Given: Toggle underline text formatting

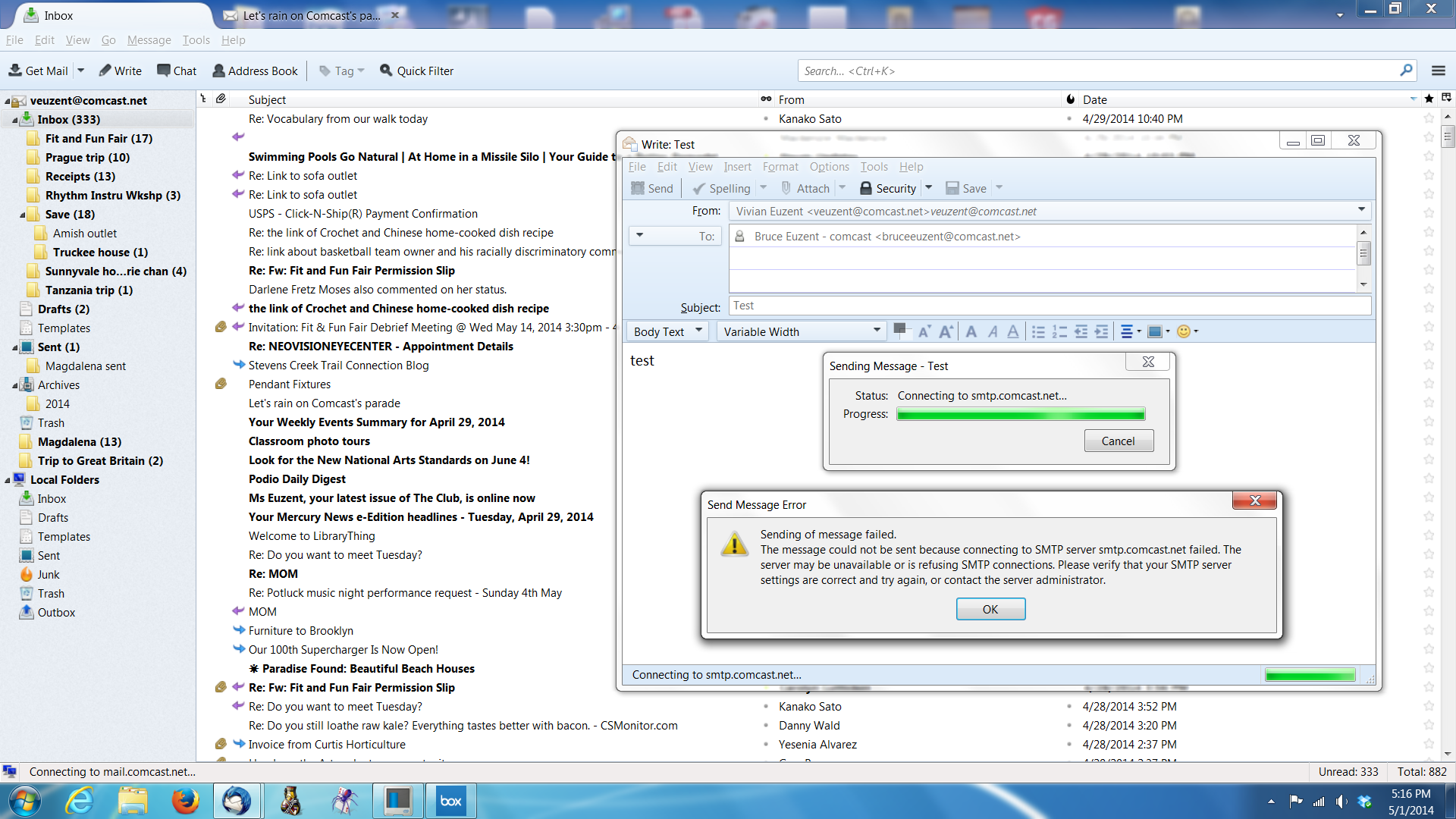Looking at the screenshot, I should [1013, 331].
